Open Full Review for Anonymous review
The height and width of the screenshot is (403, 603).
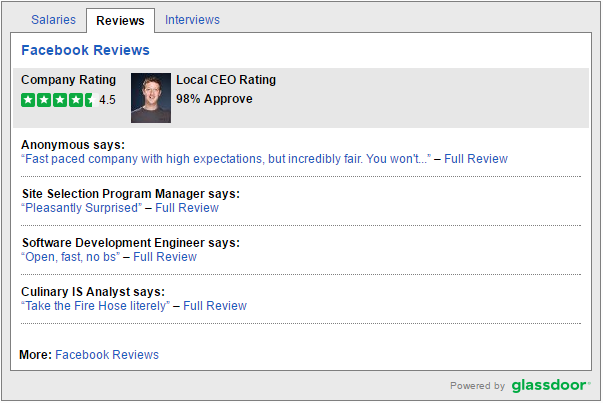point(476,159)
